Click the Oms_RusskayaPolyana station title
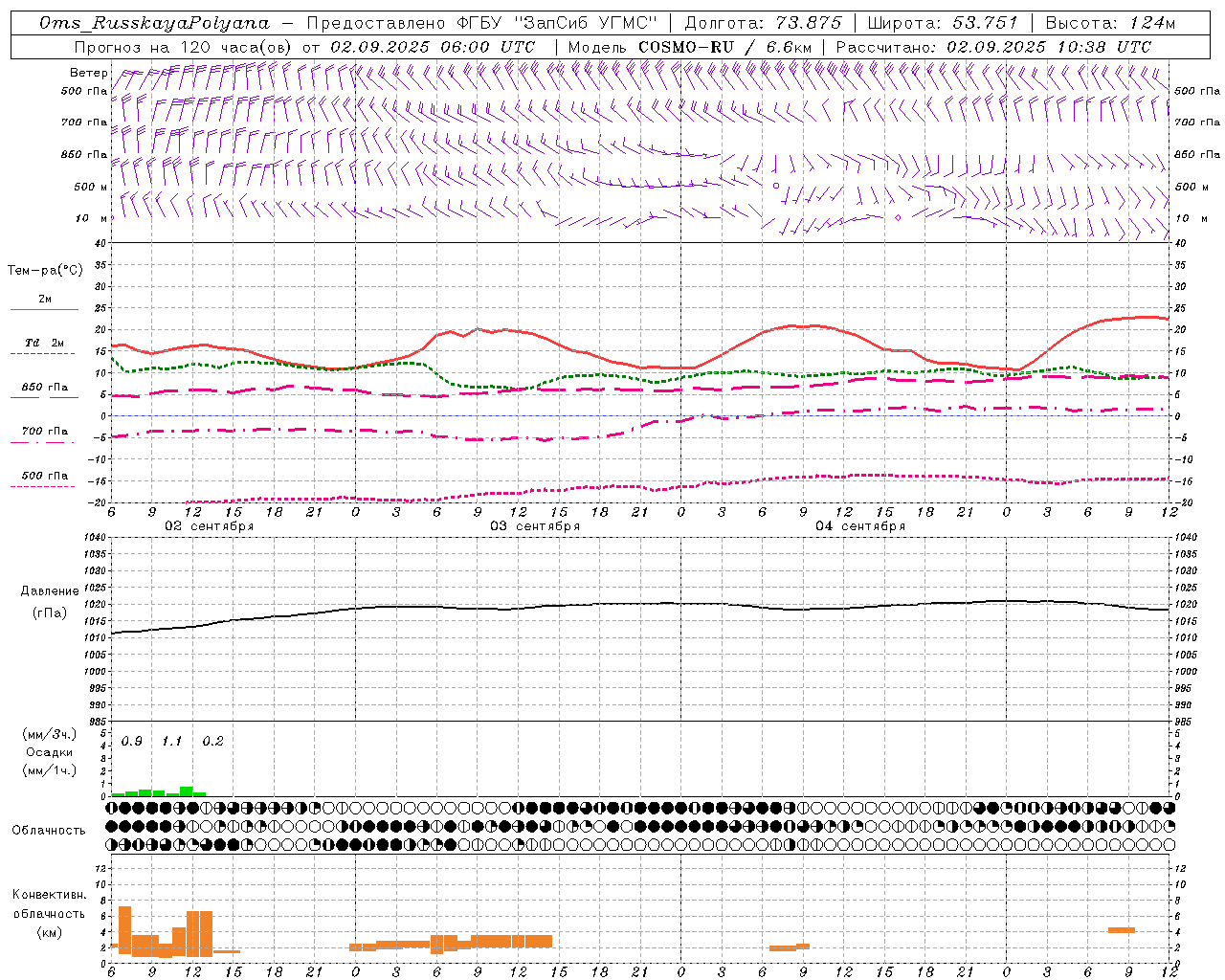1225x980 pixels. point(155,23)
